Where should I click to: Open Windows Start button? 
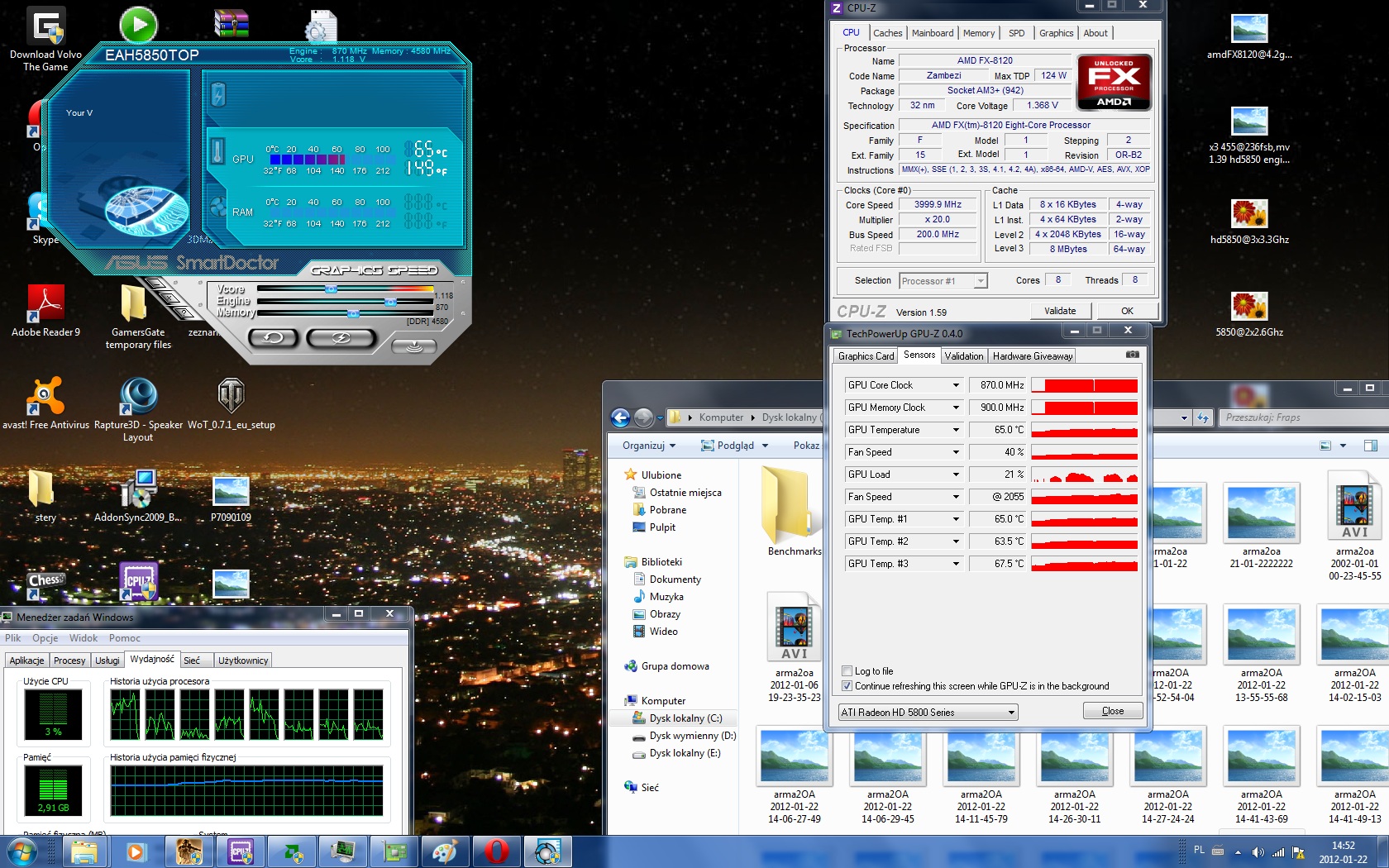[21, 851]
